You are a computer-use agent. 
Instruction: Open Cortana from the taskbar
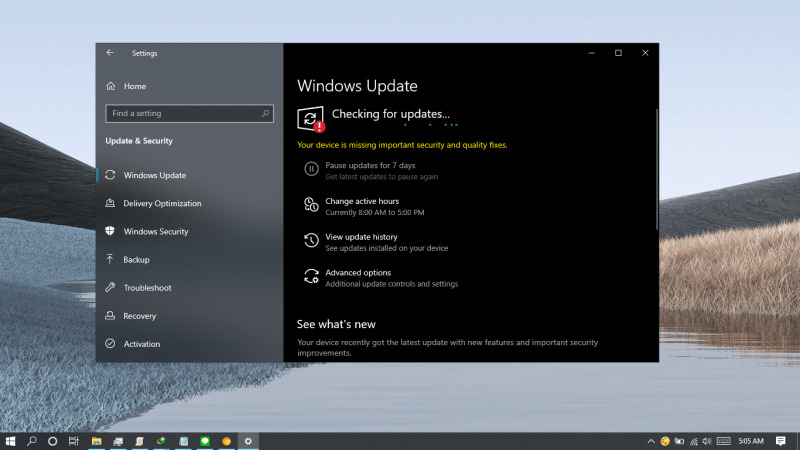[53, 441]
